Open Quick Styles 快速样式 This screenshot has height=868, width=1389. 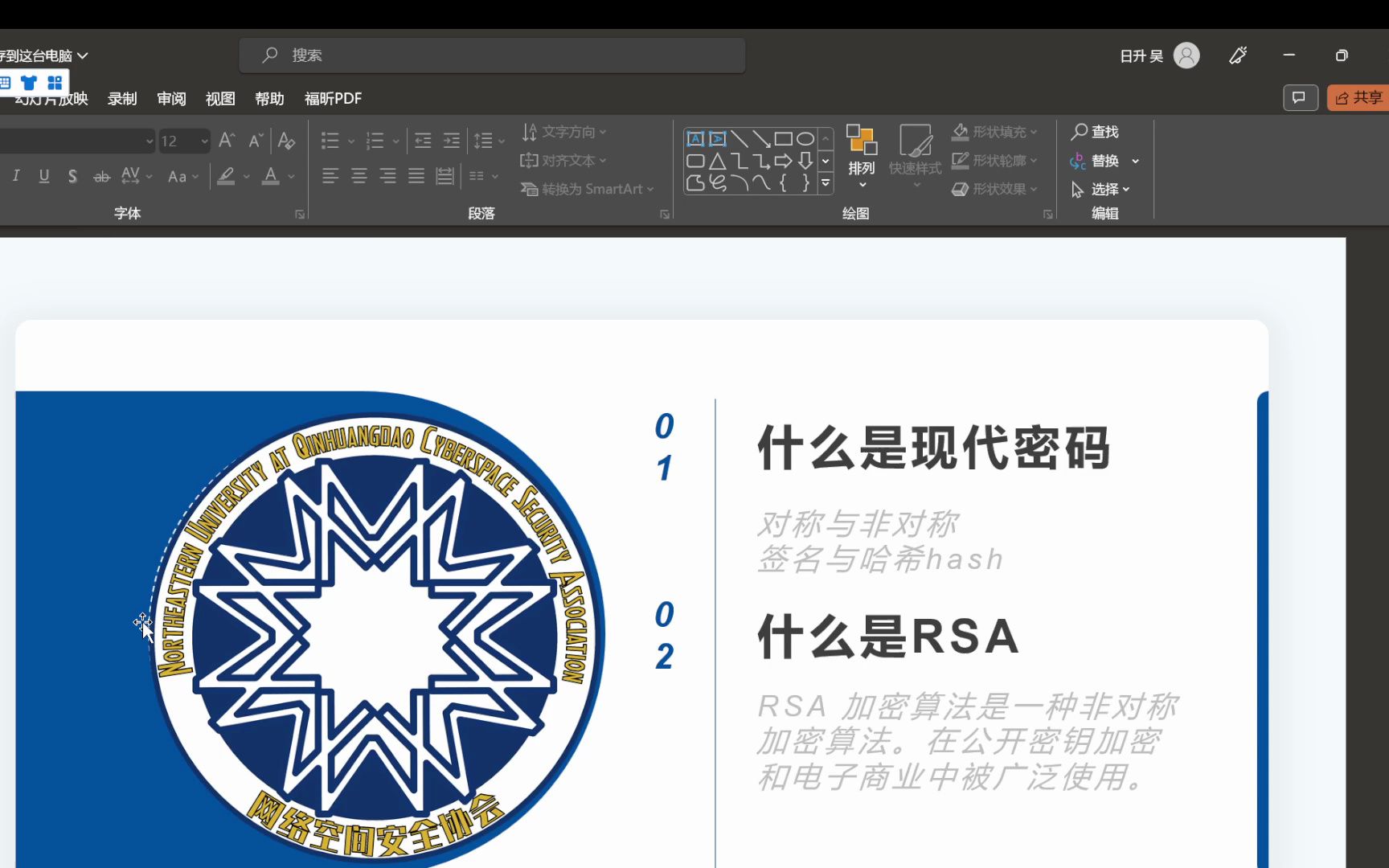[915, 158]
